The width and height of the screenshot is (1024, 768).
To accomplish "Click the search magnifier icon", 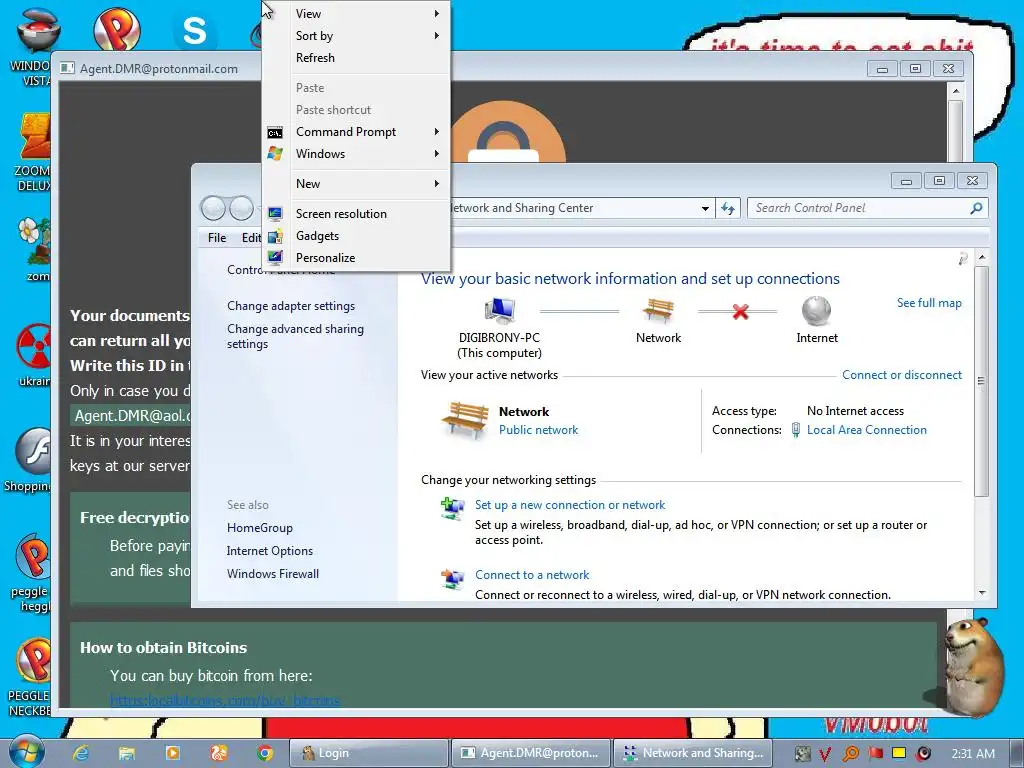I will coord(976,208).
